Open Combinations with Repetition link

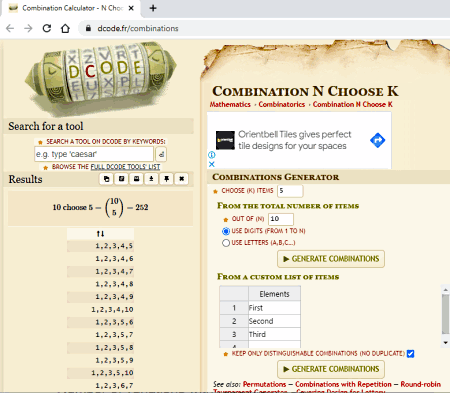coord(343,384)
